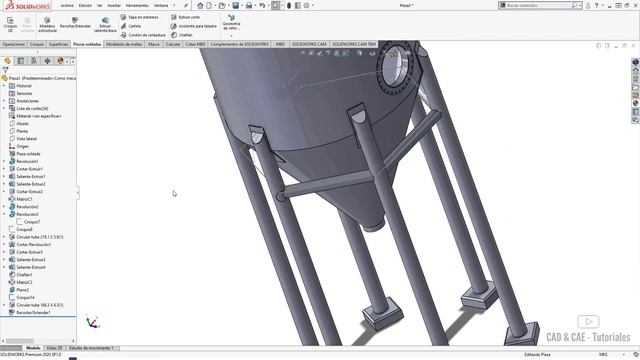This screenshot has height=360, width=640.
Task: Open the Archivo menu
Action: coord(67,6)
